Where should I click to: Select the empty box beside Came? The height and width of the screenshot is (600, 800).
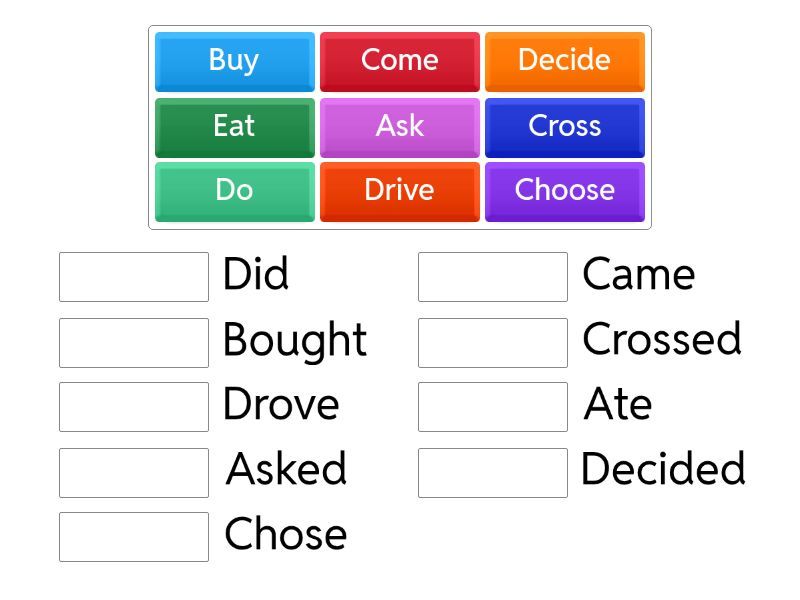(493, 277)
